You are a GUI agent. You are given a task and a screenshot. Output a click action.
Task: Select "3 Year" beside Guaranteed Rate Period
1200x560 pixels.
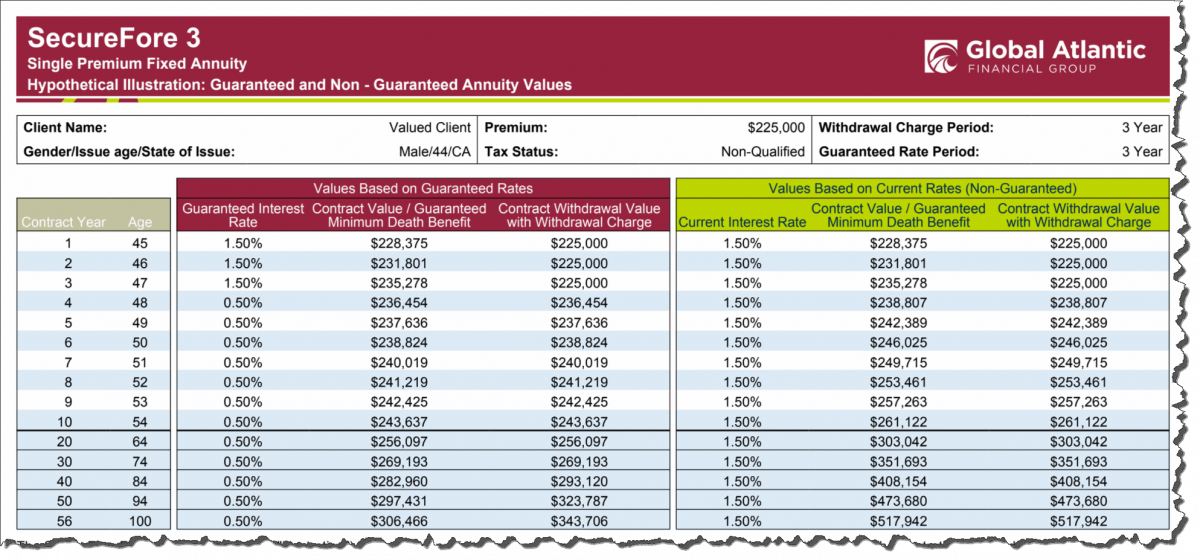point(1142,152)
